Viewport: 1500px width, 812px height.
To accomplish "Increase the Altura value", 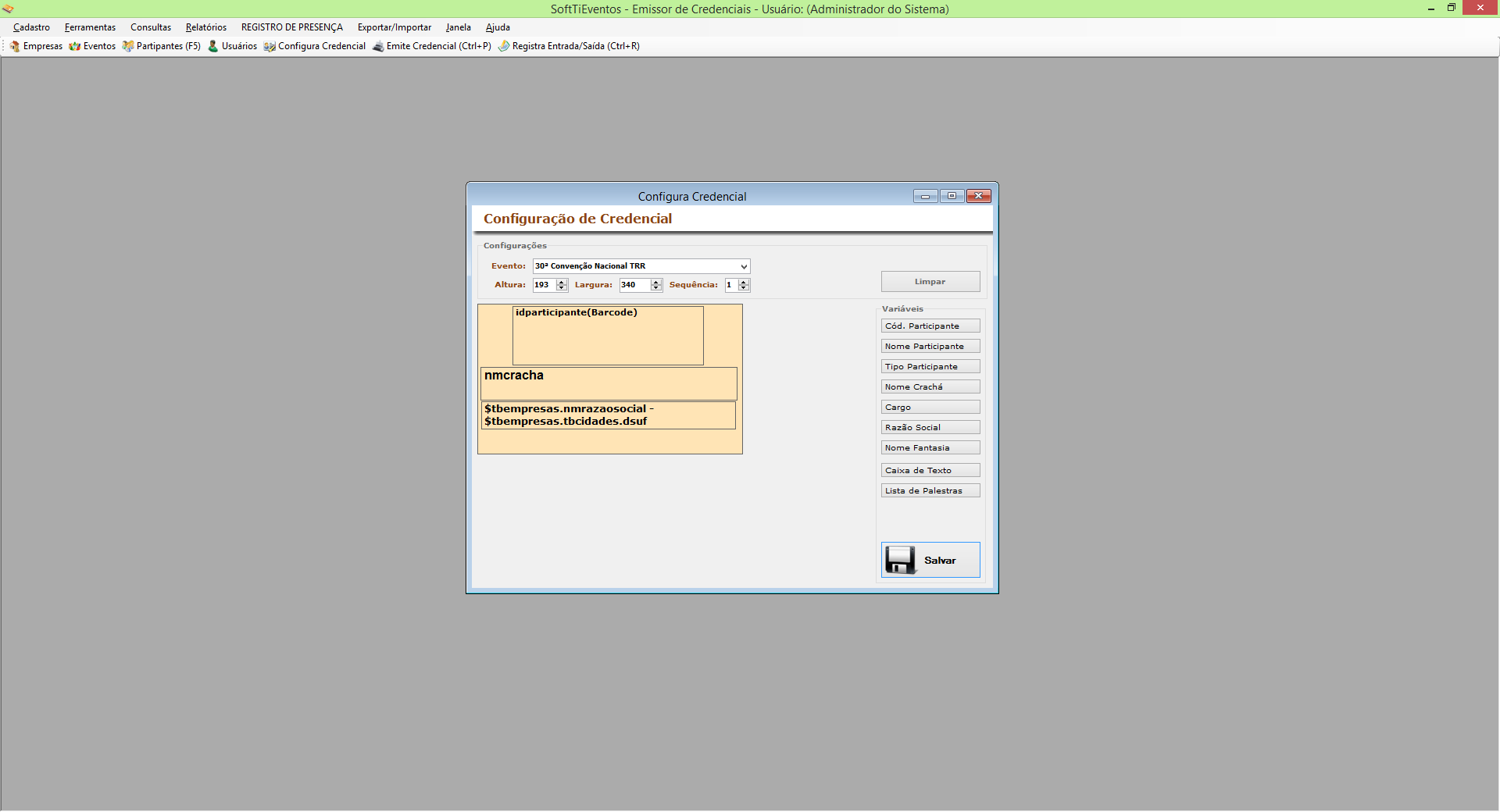I will [562, 282].
